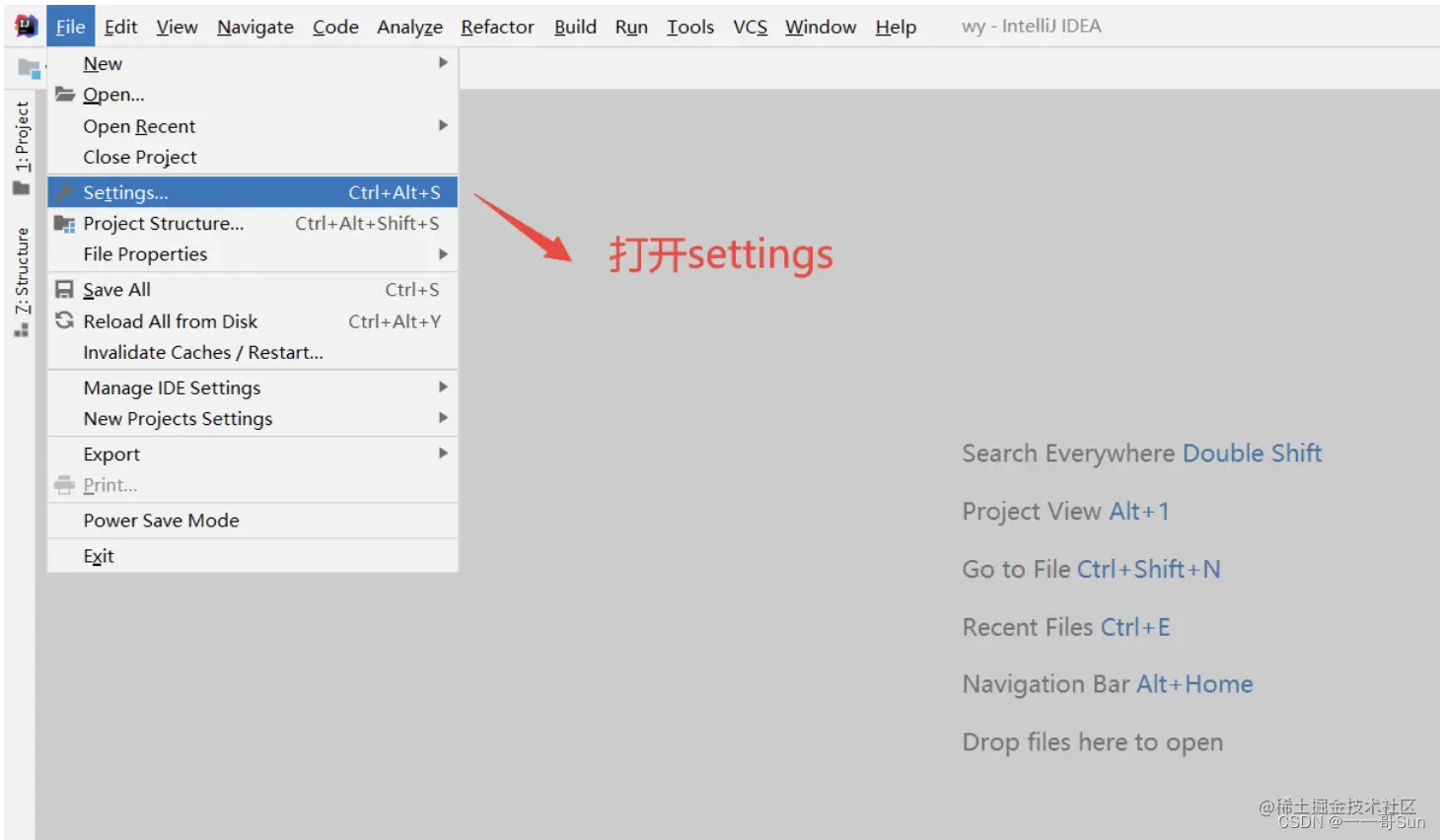Click the Reload All from Disk refresh icon
Screen dimensions: 1440x840
pyautogui.click(x=65, y=320)
